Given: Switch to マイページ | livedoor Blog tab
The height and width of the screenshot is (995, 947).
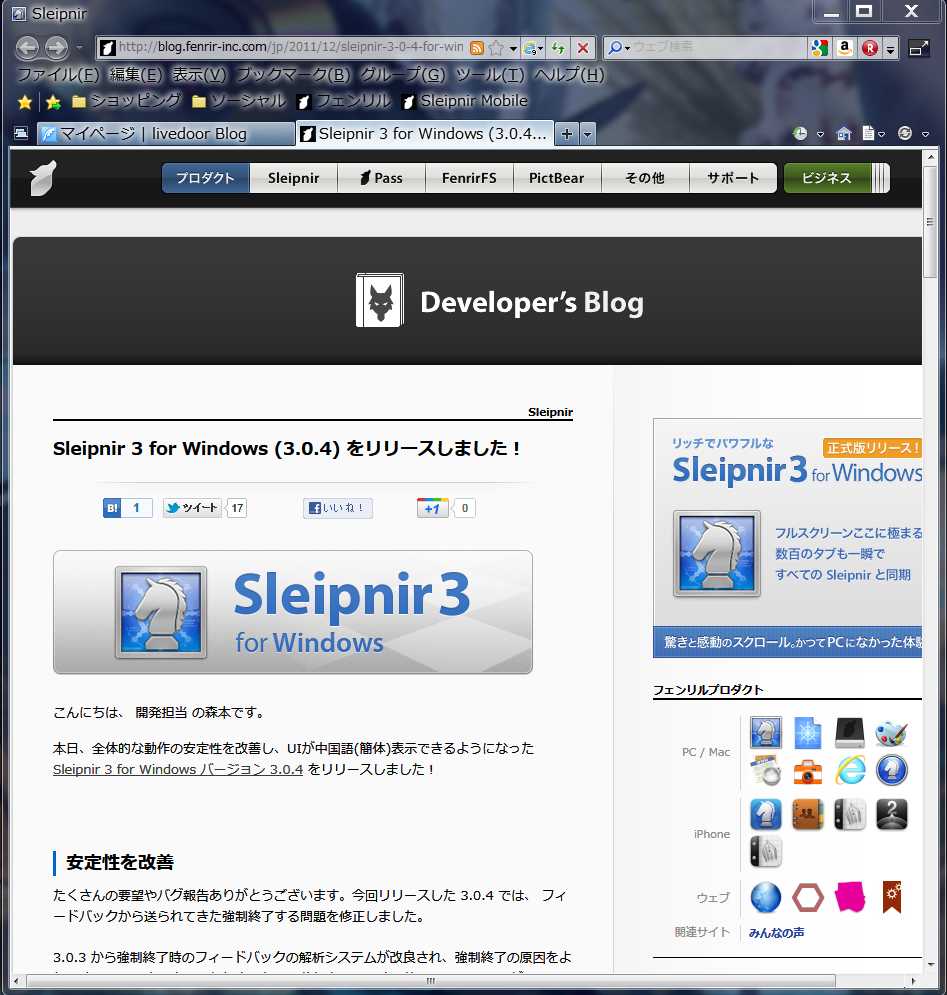Looking at the screenshot, I should click(x=166, y=134).
